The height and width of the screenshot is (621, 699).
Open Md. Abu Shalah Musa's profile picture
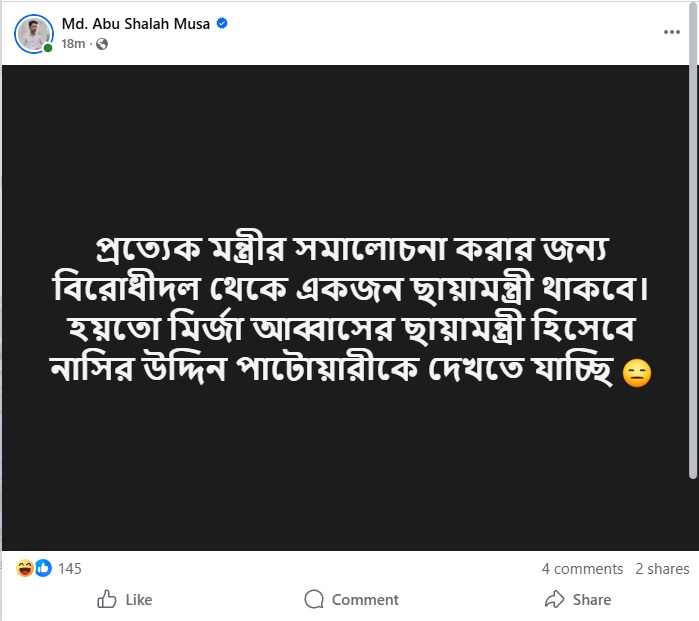coord(33,34)
